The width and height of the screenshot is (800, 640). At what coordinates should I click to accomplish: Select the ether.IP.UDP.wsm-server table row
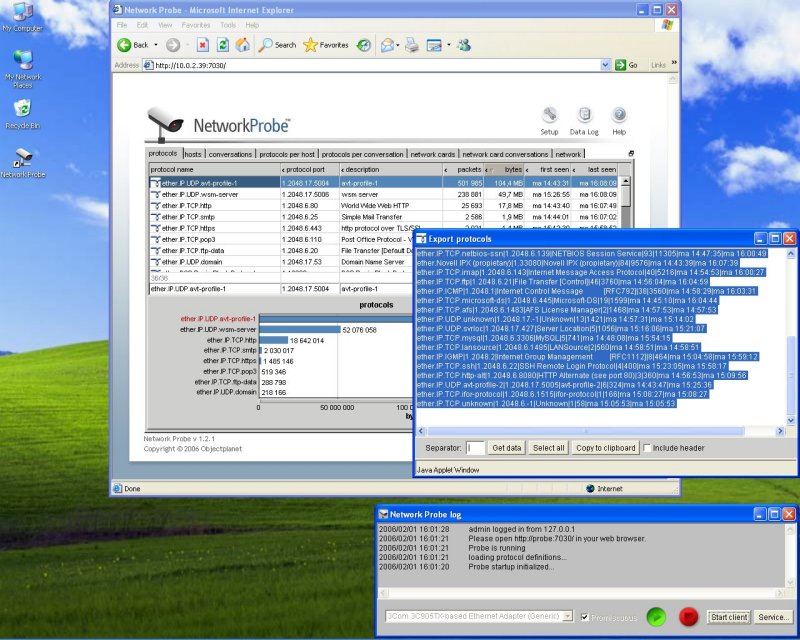384,194
